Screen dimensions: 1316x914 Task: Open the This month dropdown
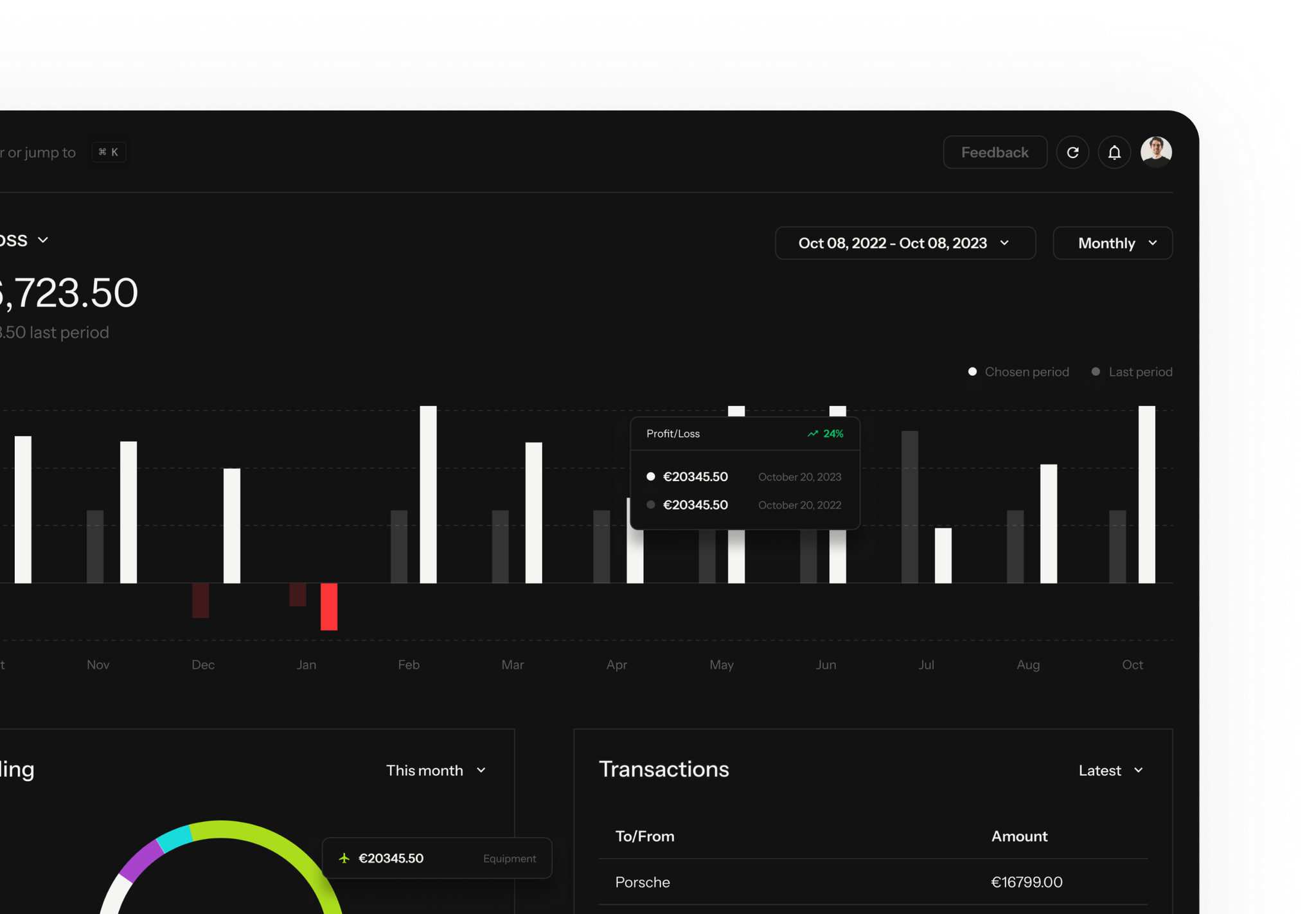click(436, 770)
